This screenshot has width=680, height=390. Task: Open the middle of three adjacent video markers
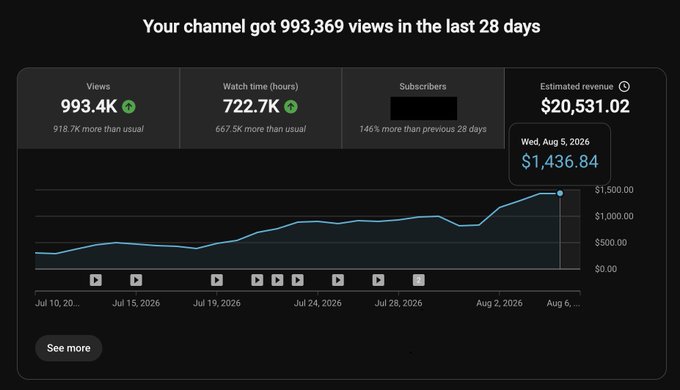pyautogui.click(x=277, y=280)
